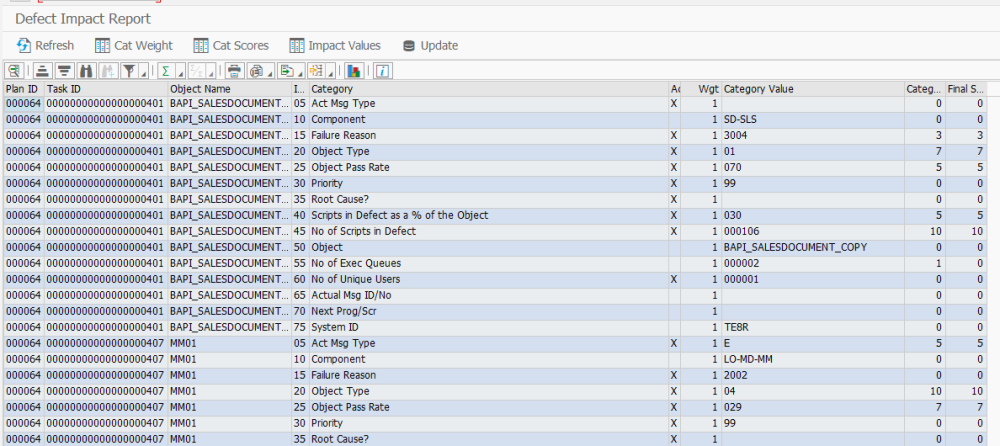Screen dimensions: 1000x446
Task: Click the Subtotals icon
Action: pyautogui.click(x=198, y=71)
